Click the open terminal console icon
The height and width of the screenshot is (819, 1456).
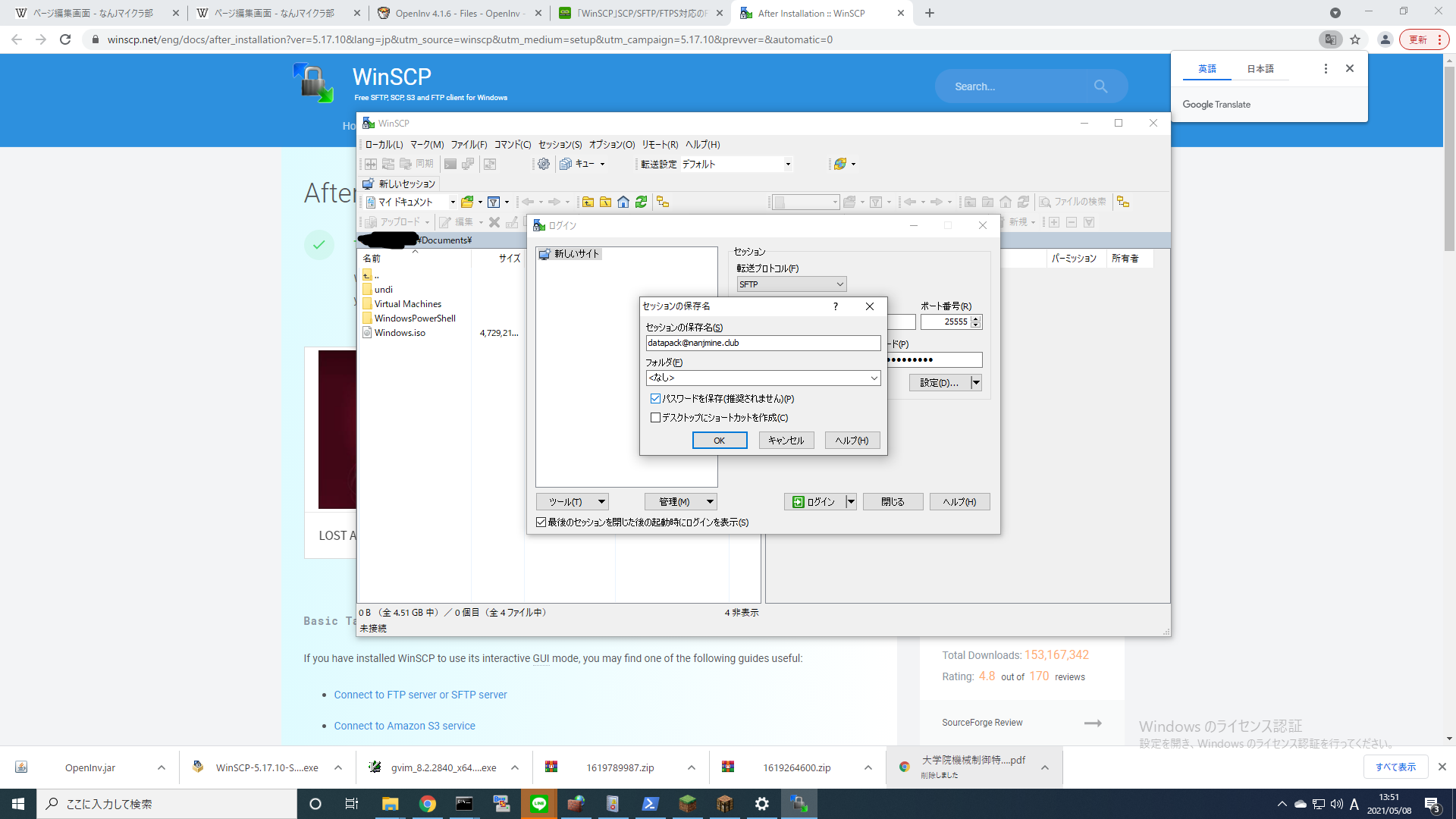(450, 164)
